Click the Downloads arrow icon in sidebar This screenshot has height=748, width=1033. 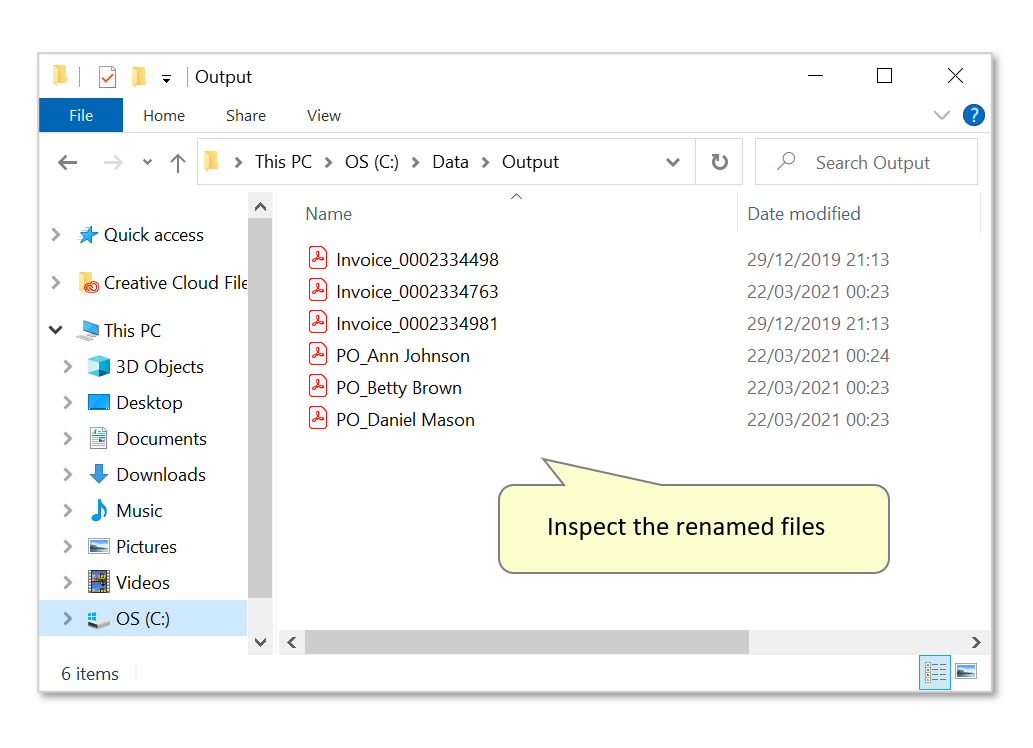(x=99, y=474)
